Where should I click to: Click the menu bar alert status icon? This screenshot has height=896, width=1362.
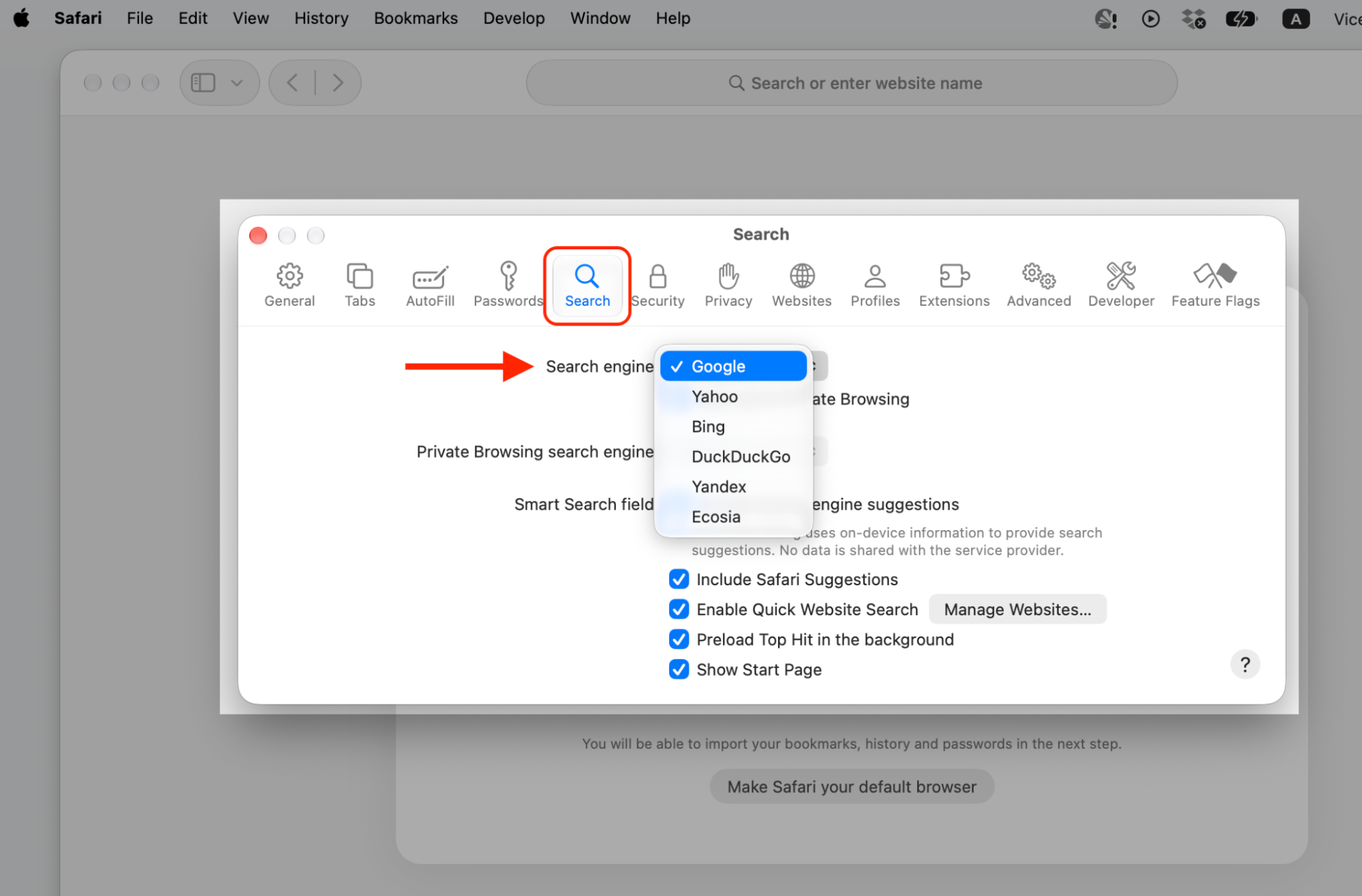pos(1106,18)
